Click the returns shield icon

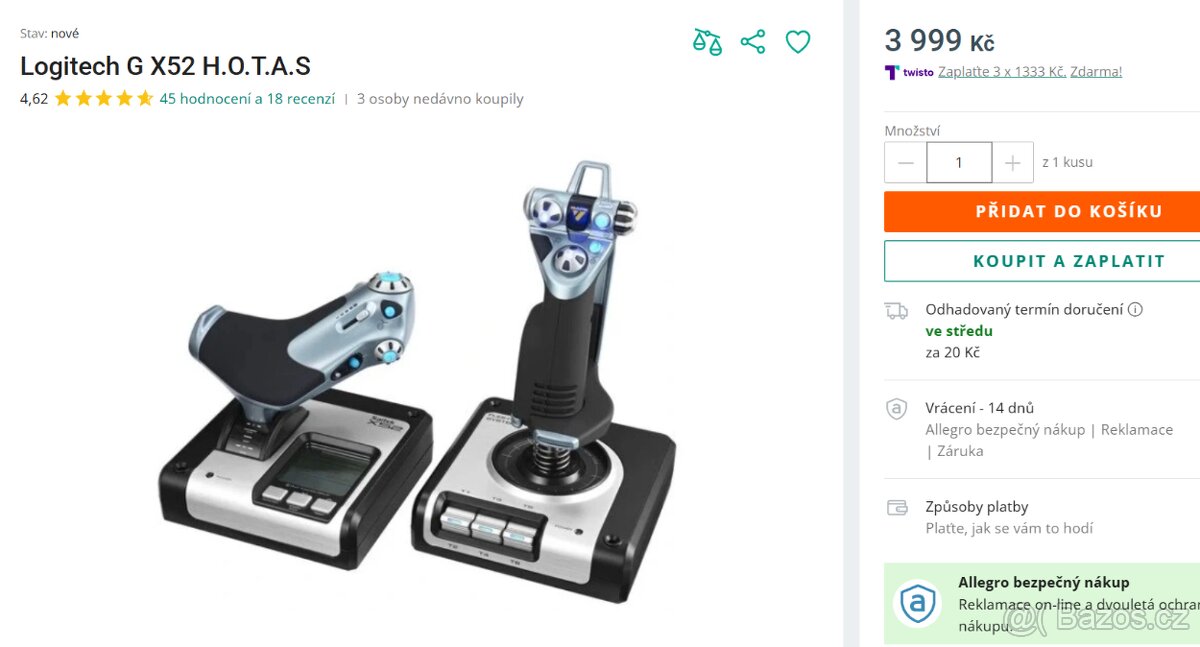[x=897, y=409]
